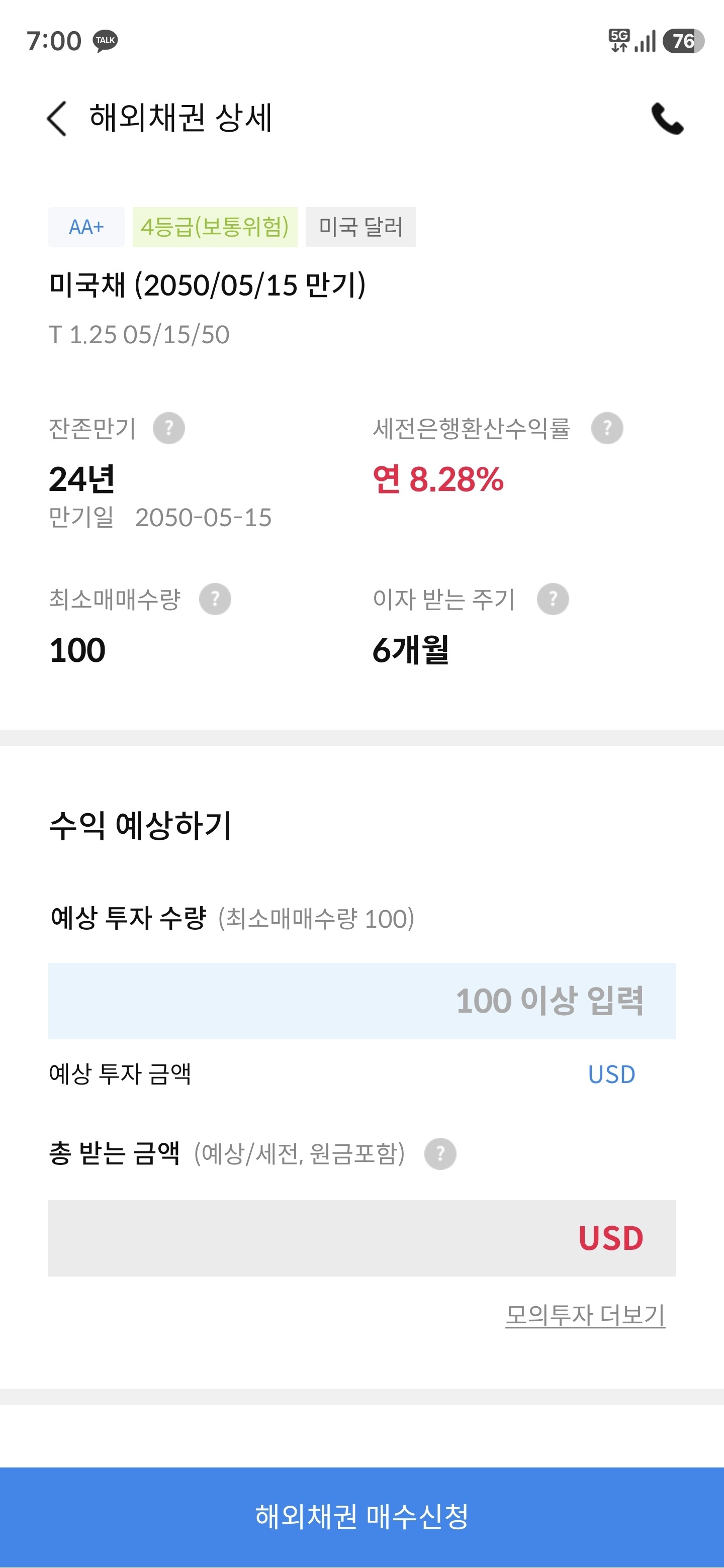Open help icon next to 이자 받는 주기
The image size is (724, 1568).
[x=553, y=599]
